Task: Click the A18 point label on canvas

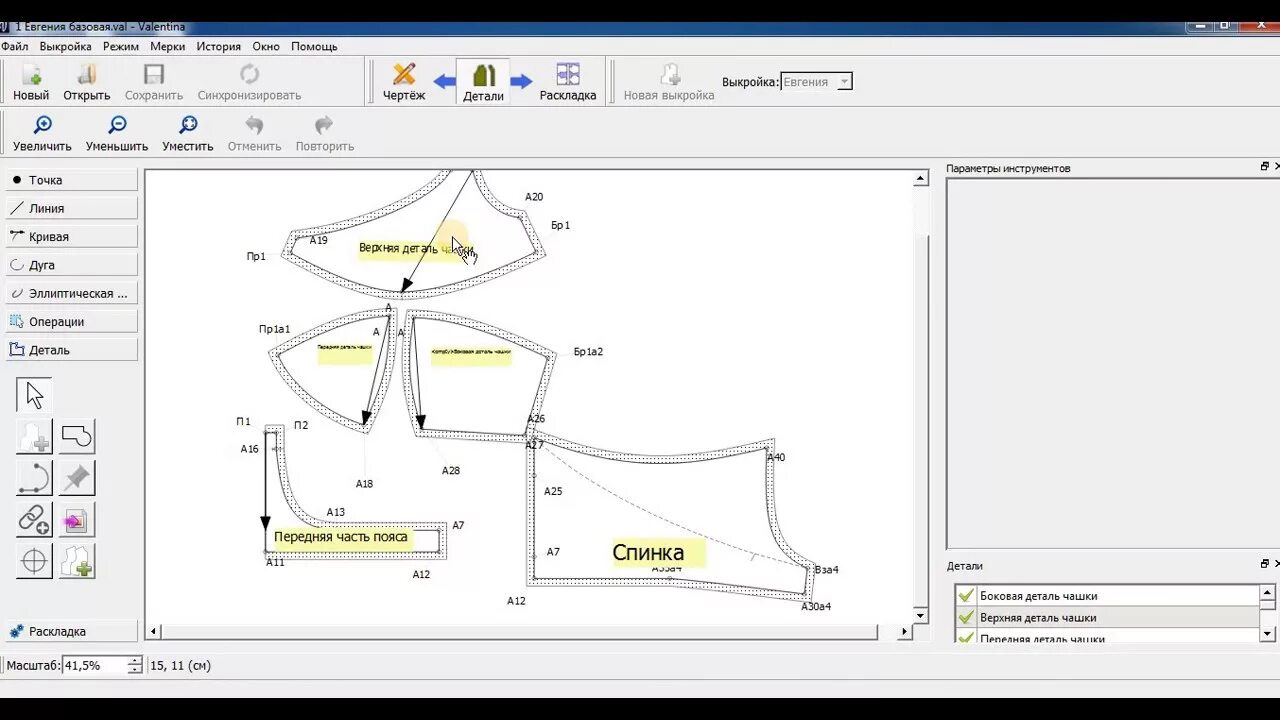Action: coord(364,484)
